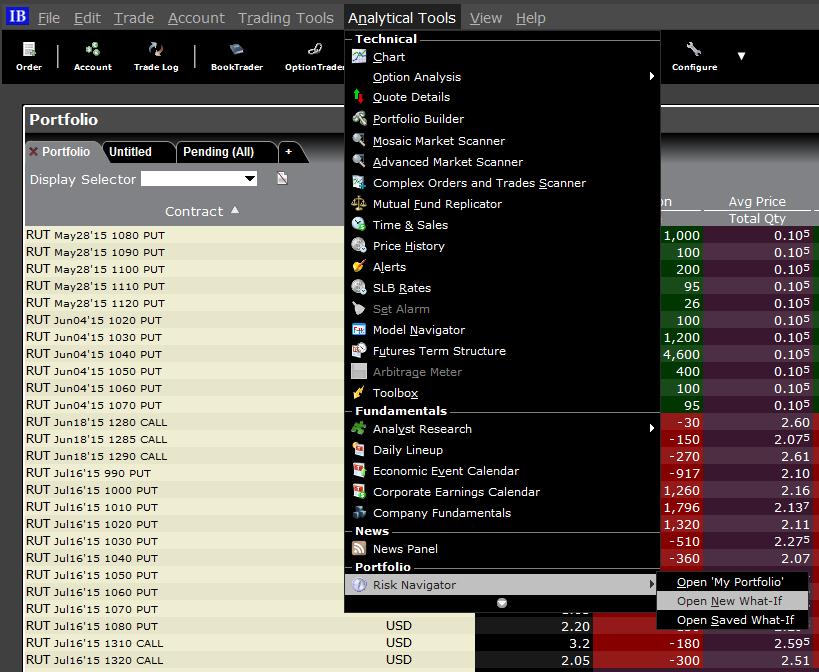This screenshot has height=672, width=819.
Task: Click the page icon beside Display Selector
Action: point(282,179)
